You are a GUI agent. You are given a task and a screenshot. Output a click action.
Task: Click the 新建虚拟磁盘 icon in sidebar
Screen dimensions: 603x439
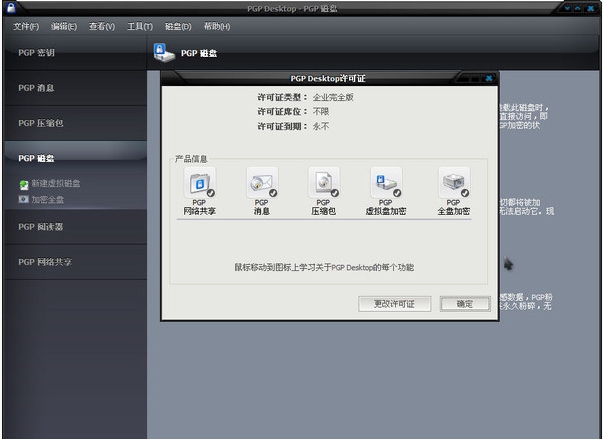(x=24, y=185)
